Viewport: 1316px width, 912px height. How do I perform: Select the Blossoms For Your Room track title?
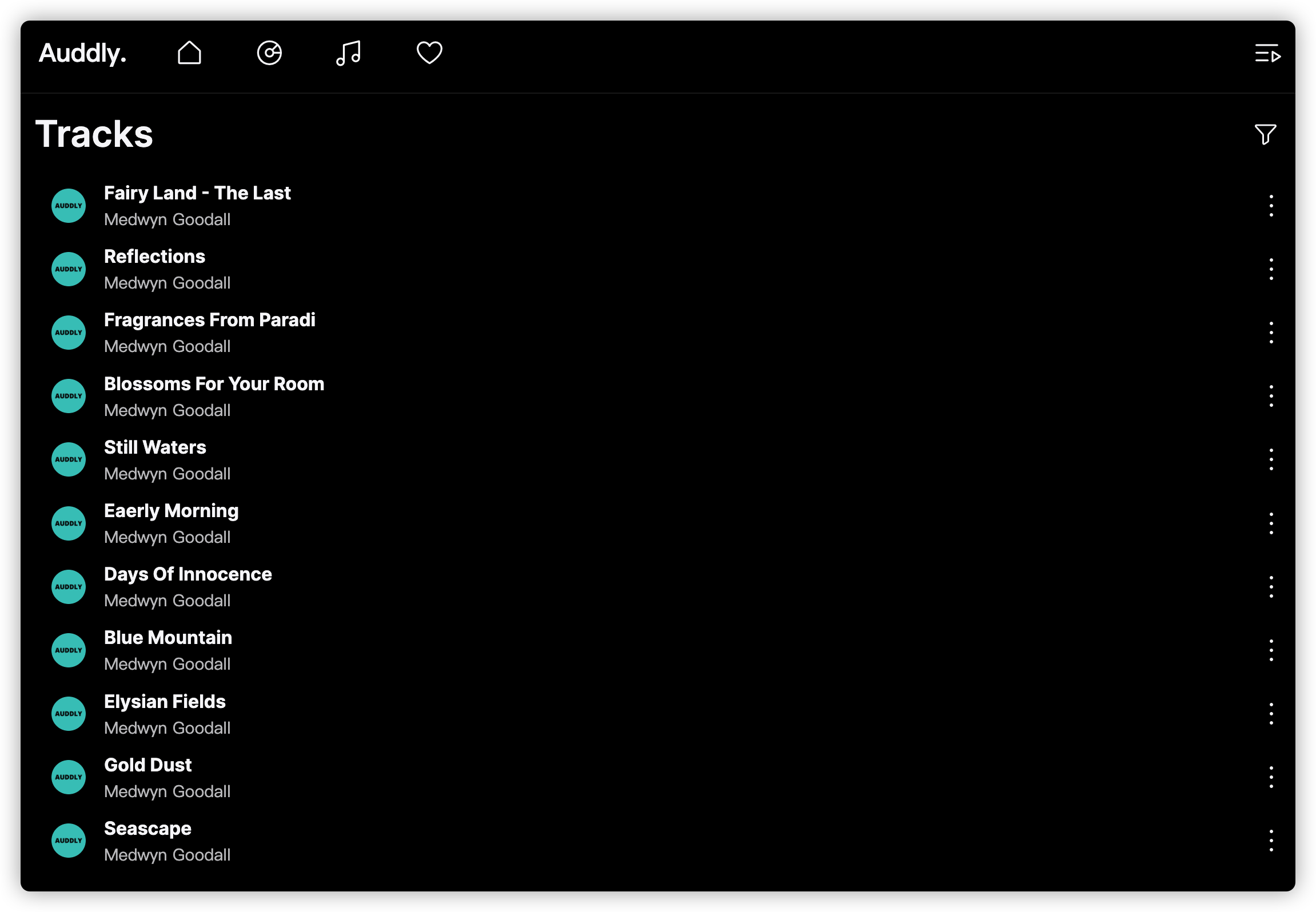point(214,384)
